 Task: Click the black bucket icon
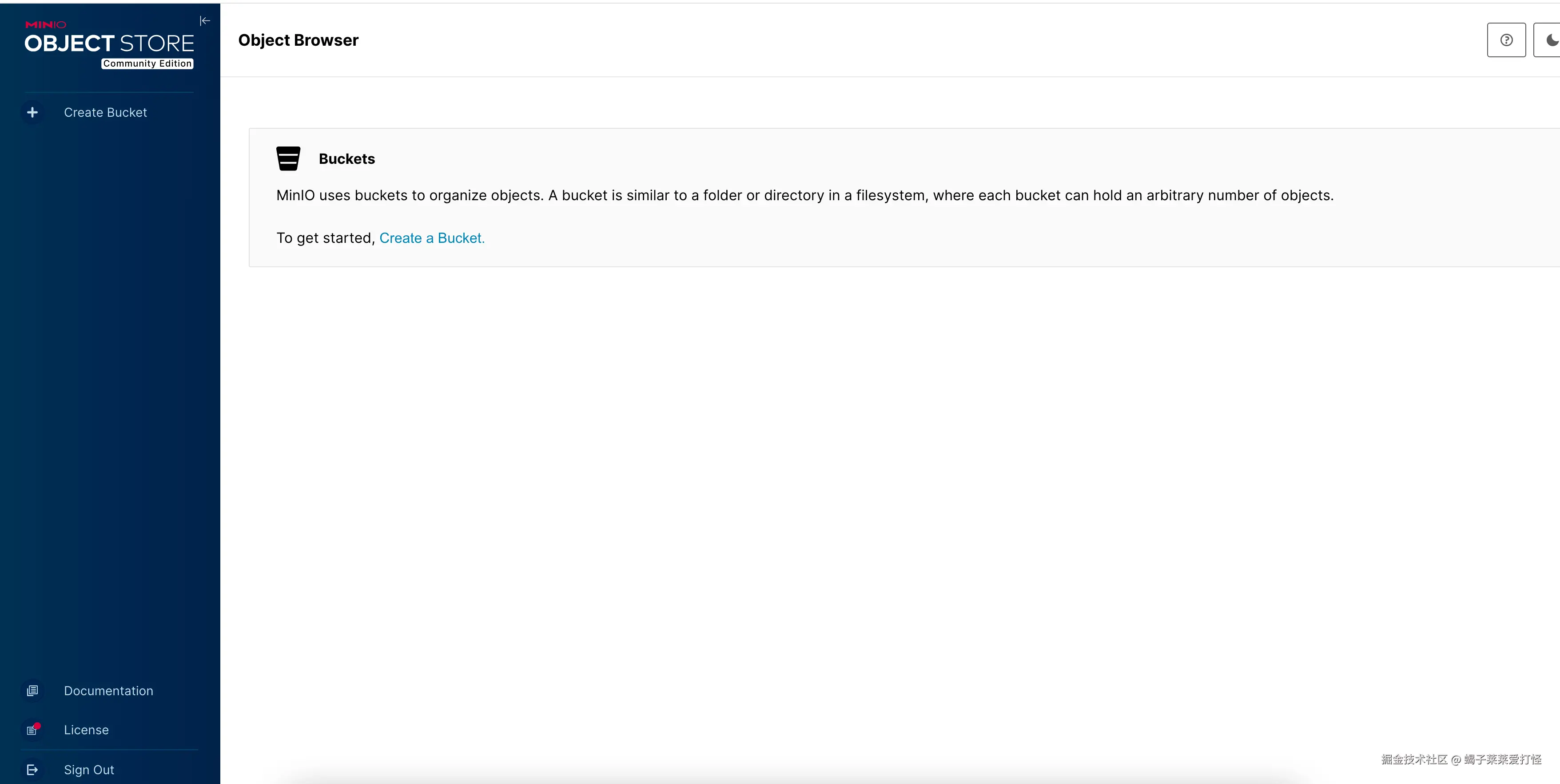click(288, 158)
